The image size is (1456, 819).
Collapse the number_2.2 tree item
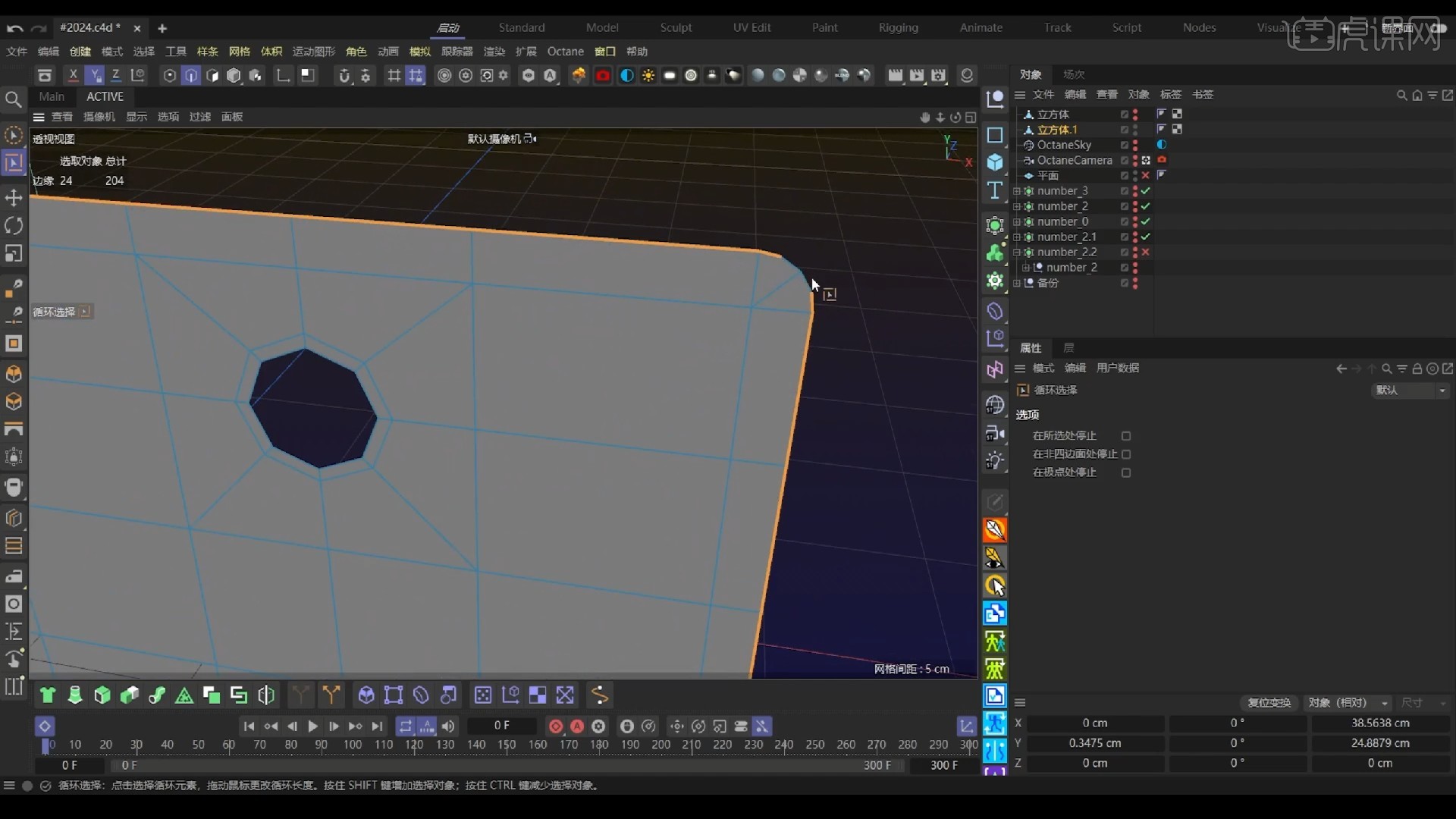tap(1017, 253)
